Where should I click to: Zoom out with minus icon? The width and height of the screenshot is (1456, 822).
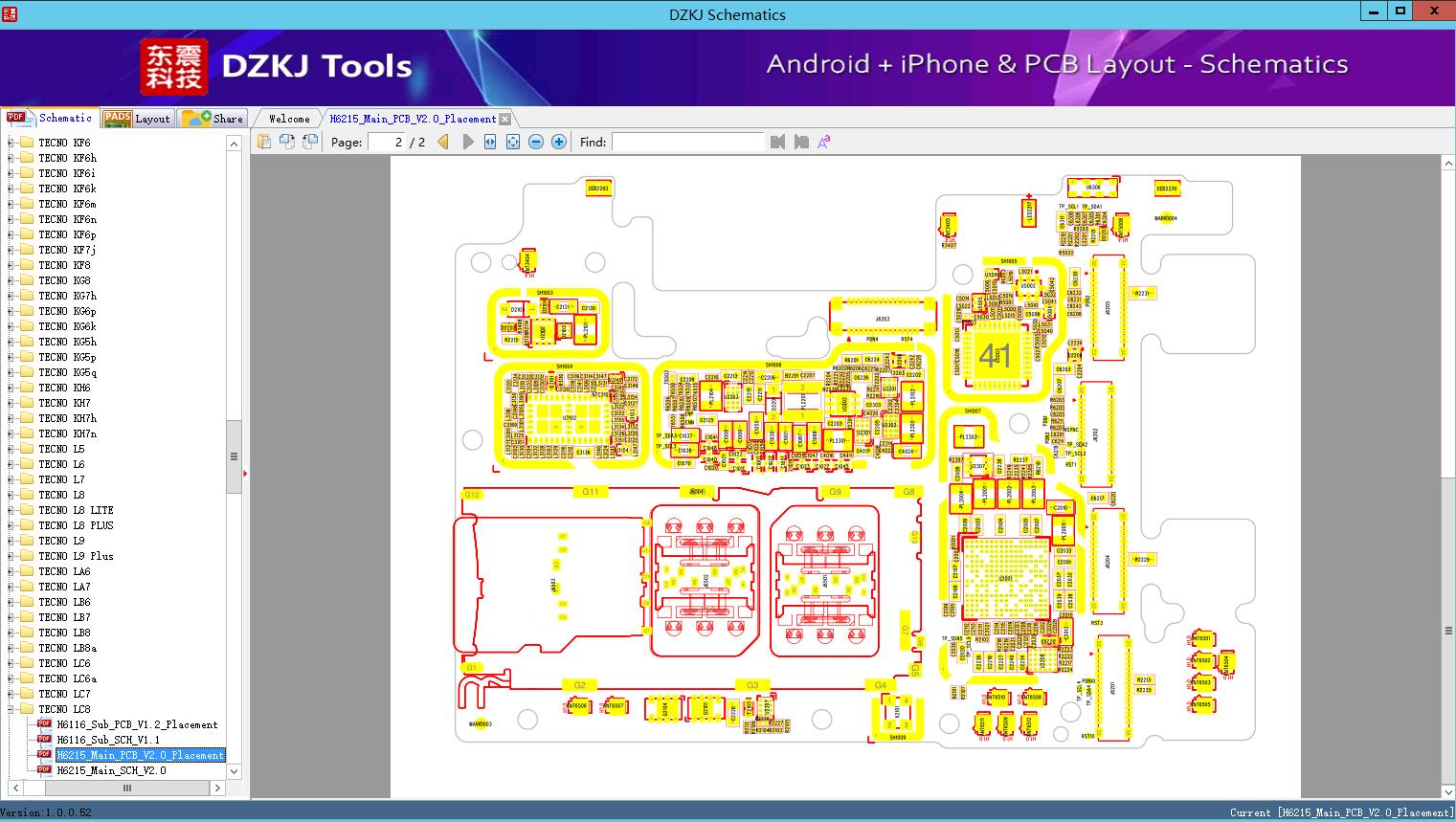point(536,142)
